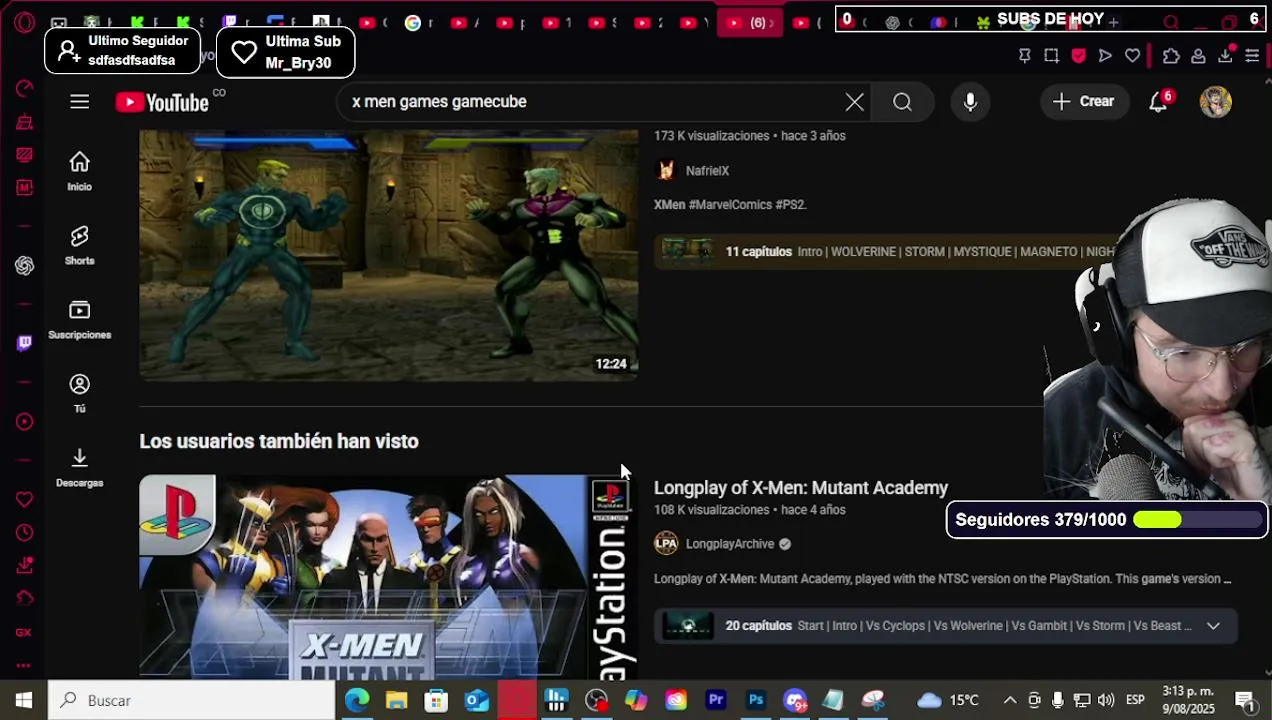Open history clock in Opera sidebar
Screen dimensions: 1272x720
[24, 533]
